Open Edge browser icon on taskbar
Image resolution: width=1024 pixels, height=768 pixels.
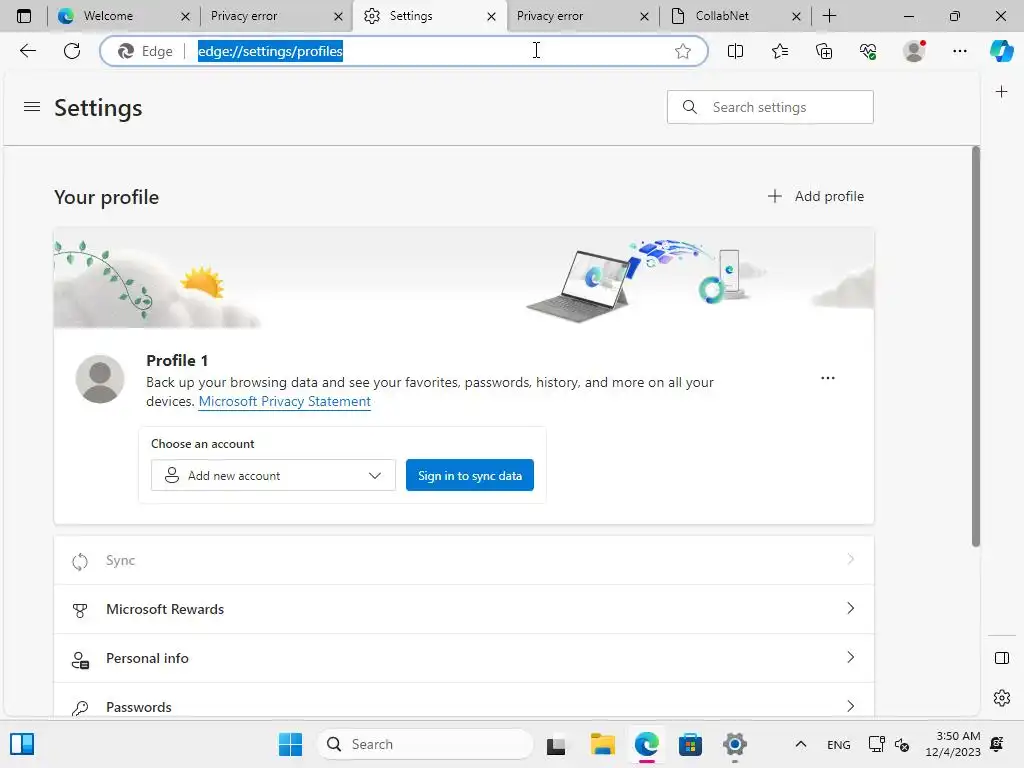click(x=647, y=744)
